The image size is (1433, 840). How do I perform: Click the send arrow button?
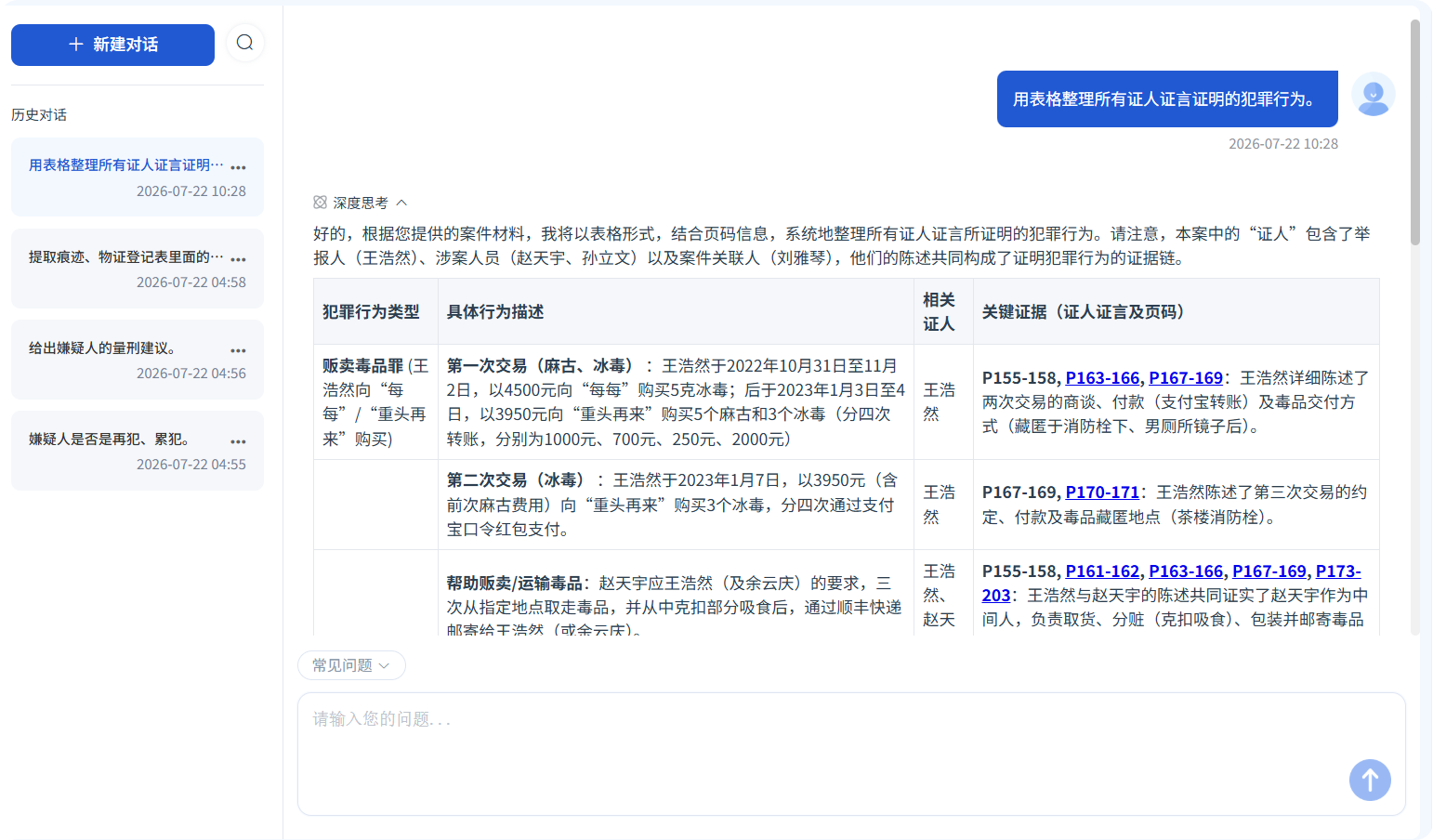point(1370,780)
